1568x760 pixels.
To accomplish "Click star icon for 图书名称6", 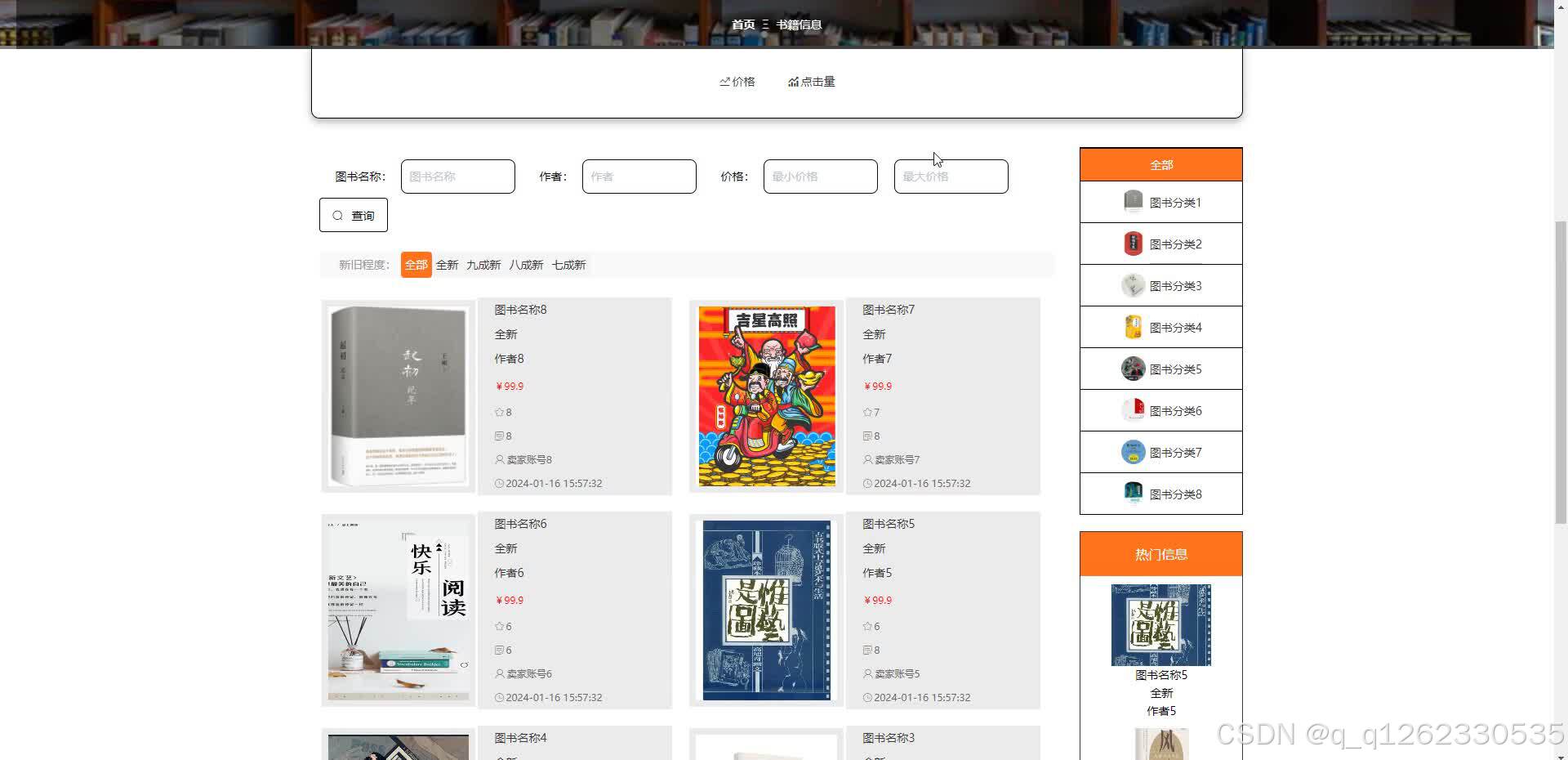I will (500, 627).
